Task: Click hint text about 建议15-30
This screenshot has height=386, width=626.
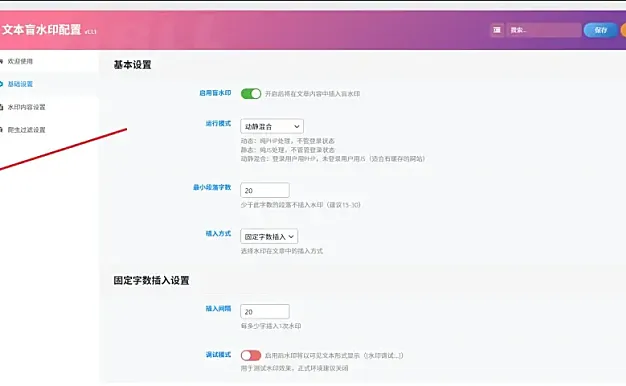Action: coord(300,205)
